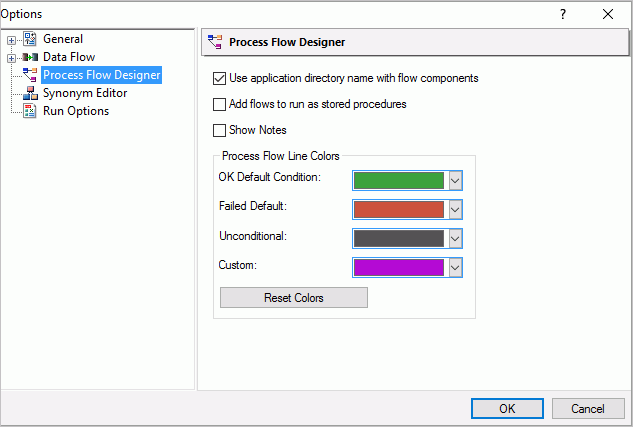Screen dimensions: 633x427
Task: Enable Add flows as stored procedures
Action: point(219,104)
